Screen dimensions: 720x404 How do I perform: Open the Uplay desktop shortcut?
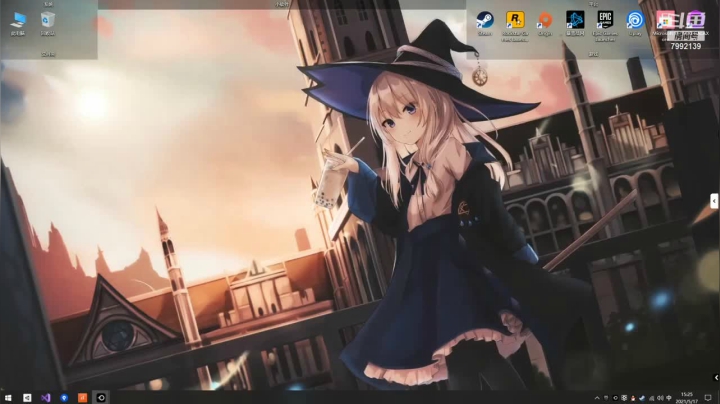(636, 23)
